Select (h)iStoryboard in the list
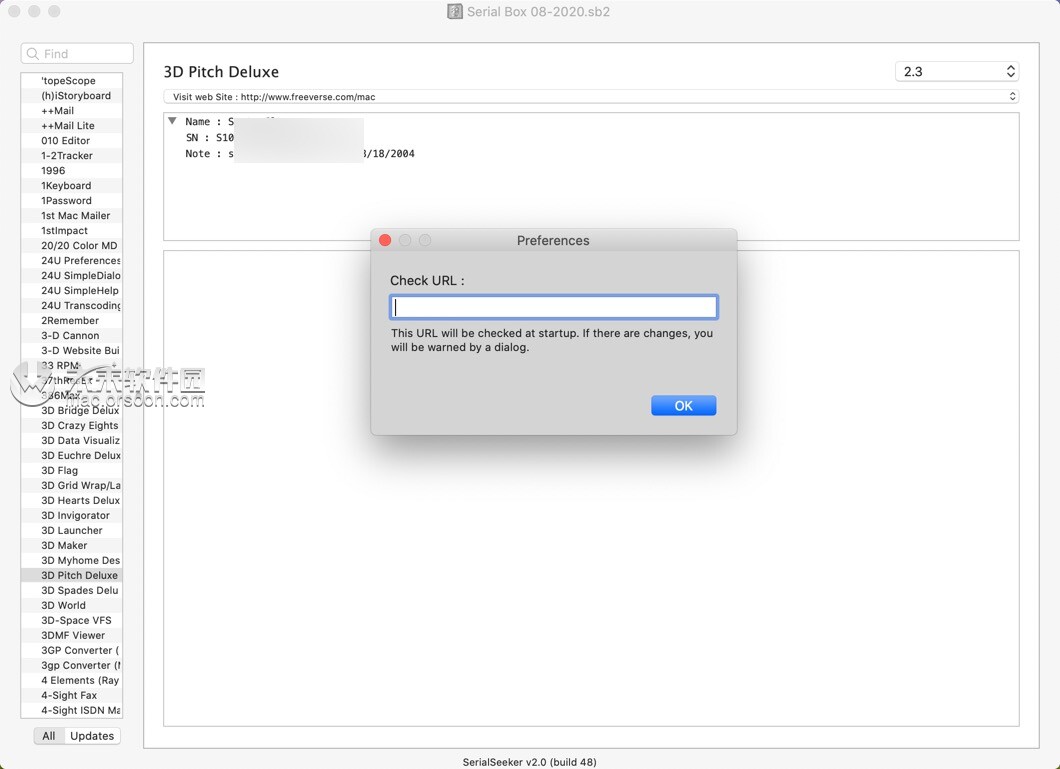The height and width of the screenshot is (769, 1060). coord(72,95)
